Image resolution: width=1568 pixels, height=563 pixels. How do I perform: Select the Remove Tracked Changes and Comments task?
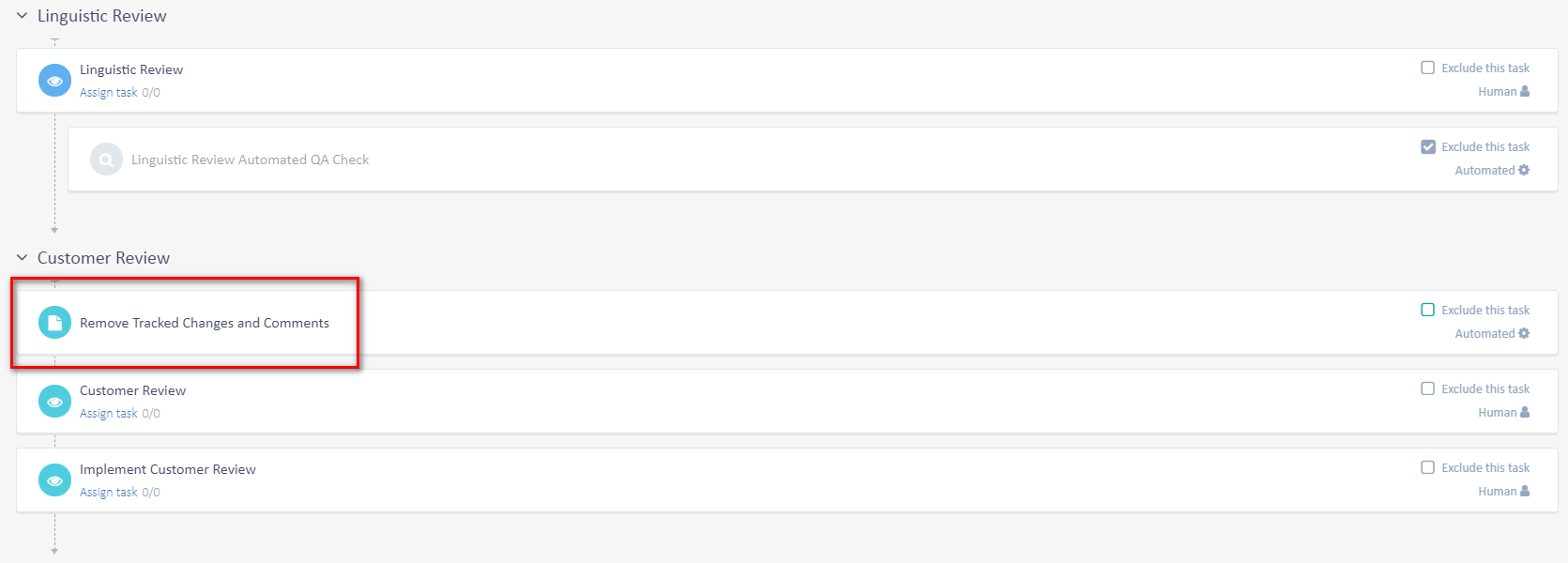tap(205, 323)
